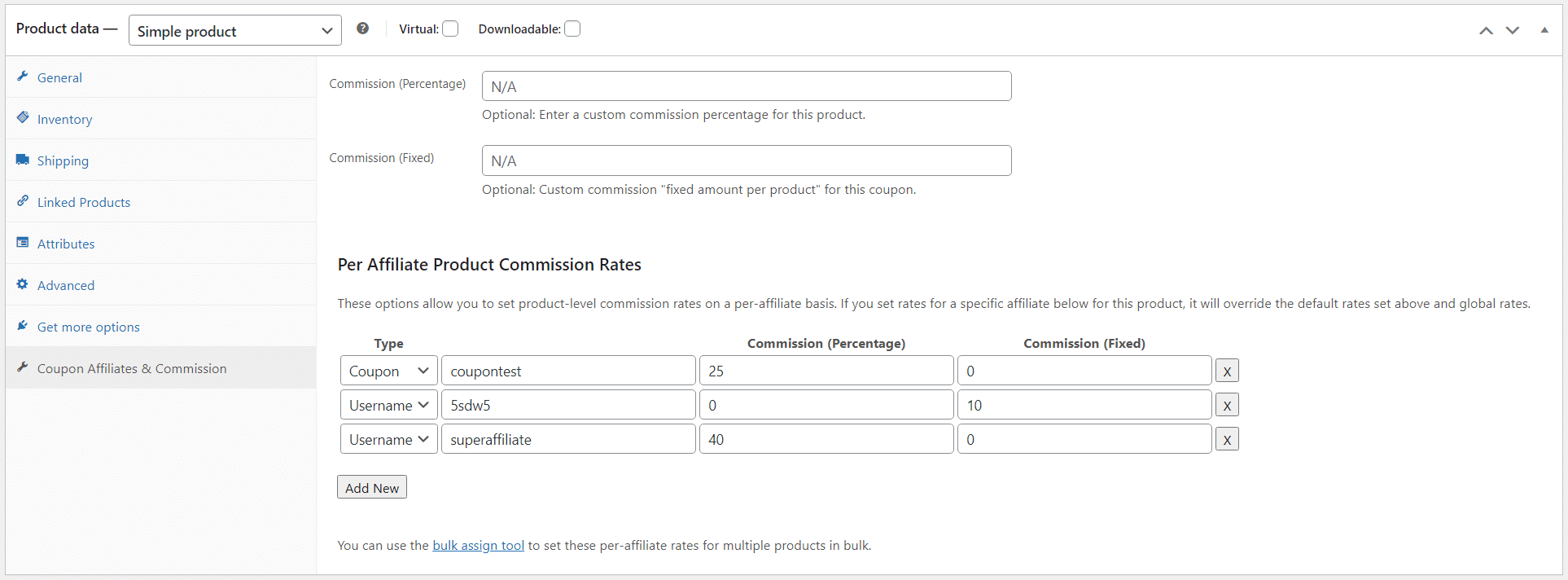Click the Commission (Percentage) column header

coord(826,344)
